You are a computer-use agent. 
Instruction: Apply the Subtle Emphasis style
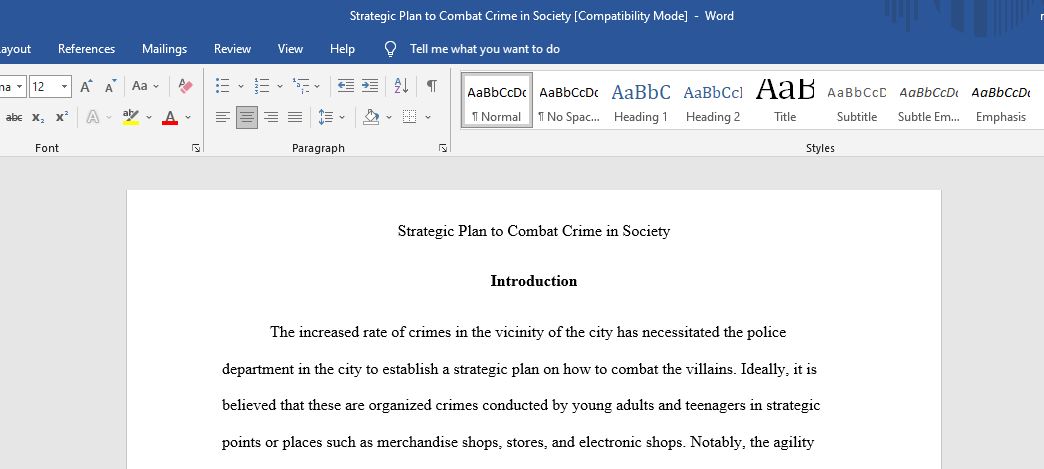[x=929, y=100]
